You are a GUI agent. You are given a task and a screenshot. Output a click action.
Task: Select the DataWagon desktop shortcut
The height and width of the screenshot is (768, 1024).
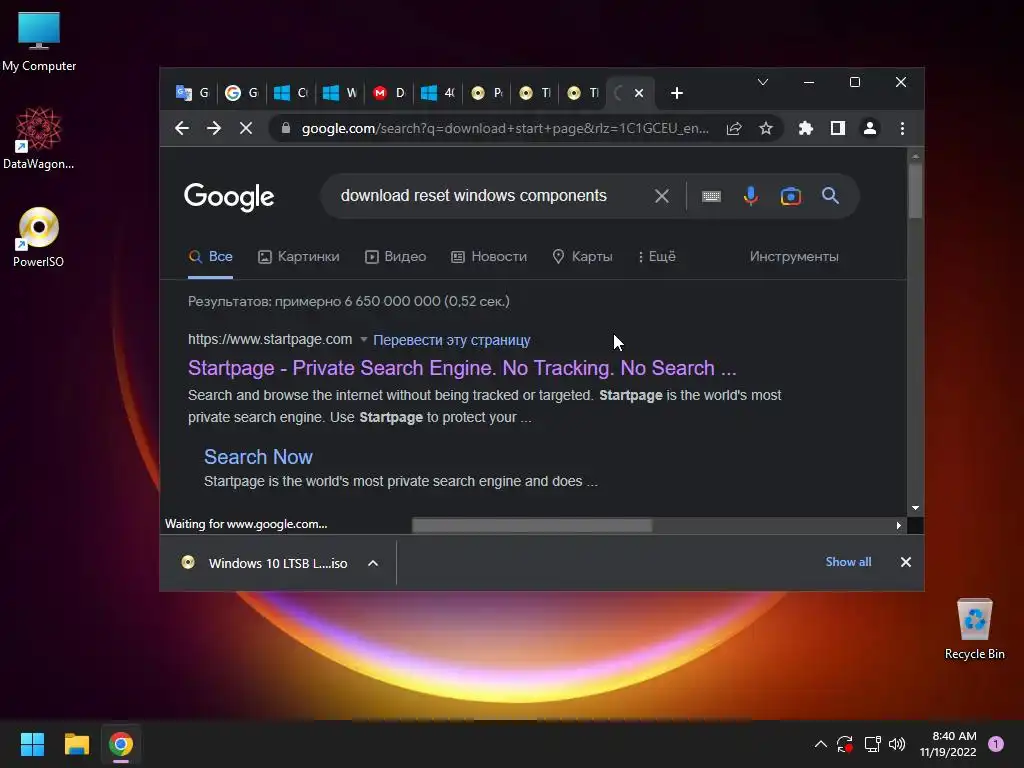[x=39, y=138]
